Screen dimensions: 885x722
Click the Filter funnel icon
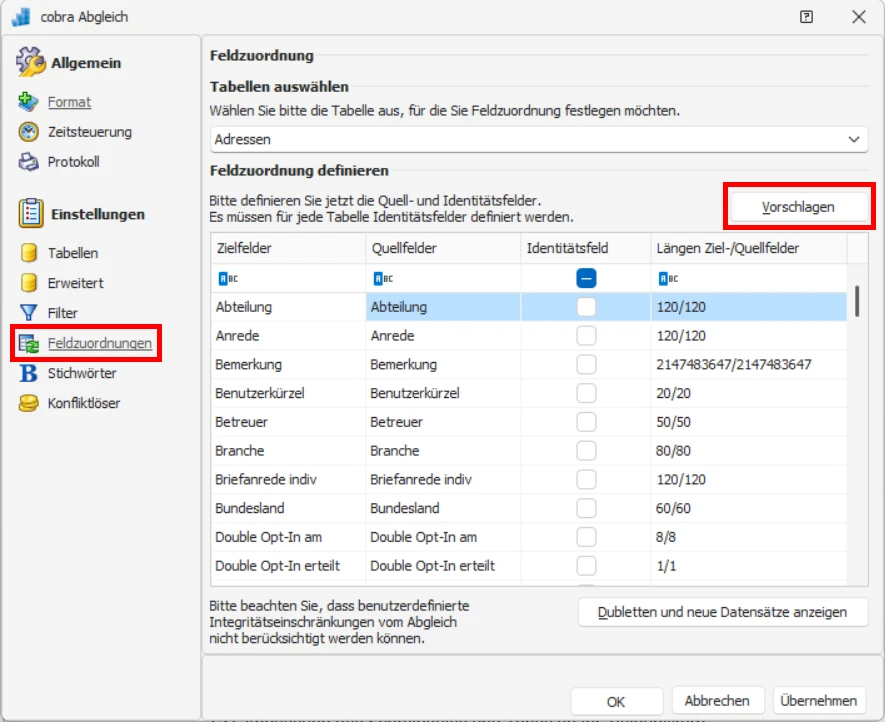[x=28, y=313]
